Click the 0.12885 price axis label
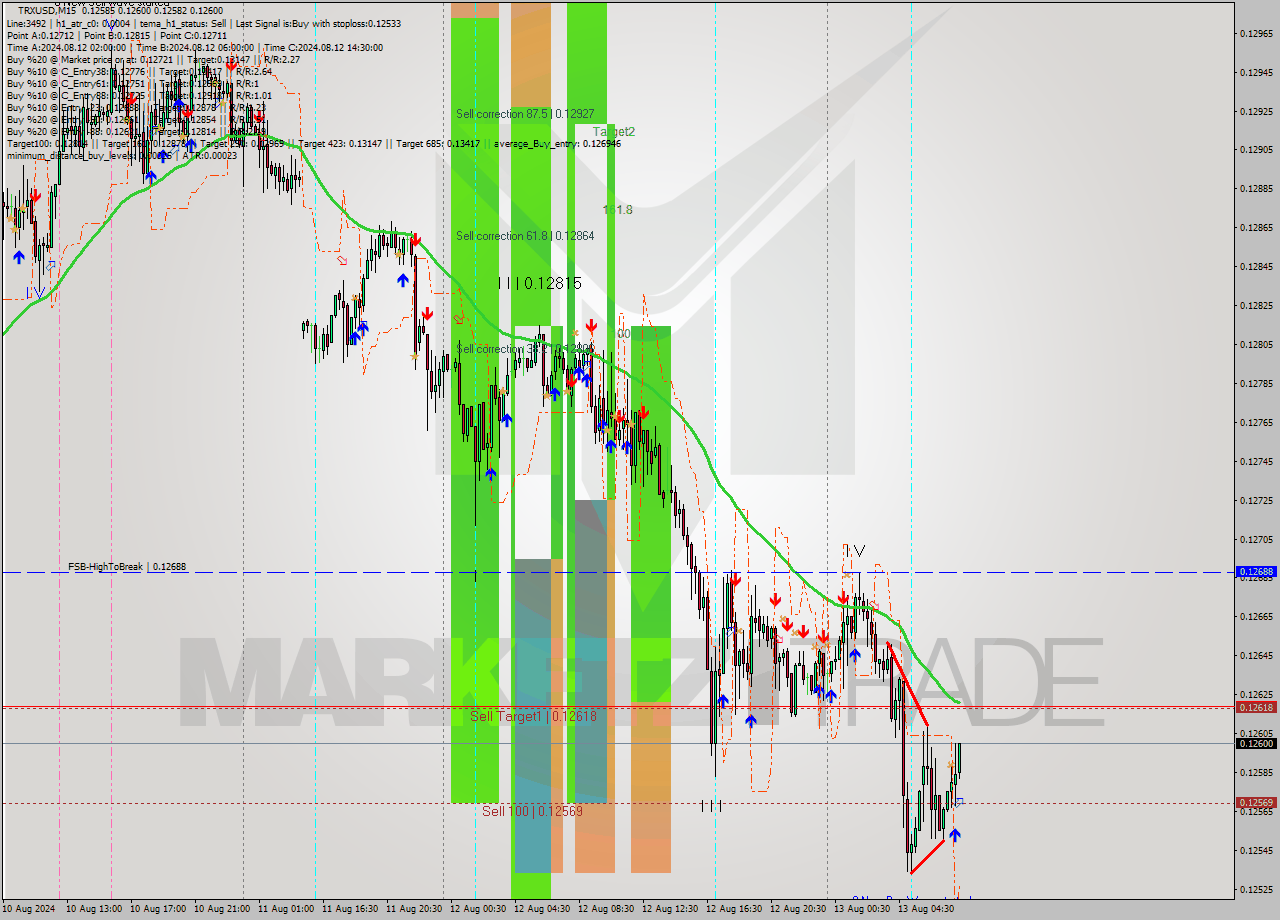Viewport: 1280px width, 920px height. pos(1256,189)
